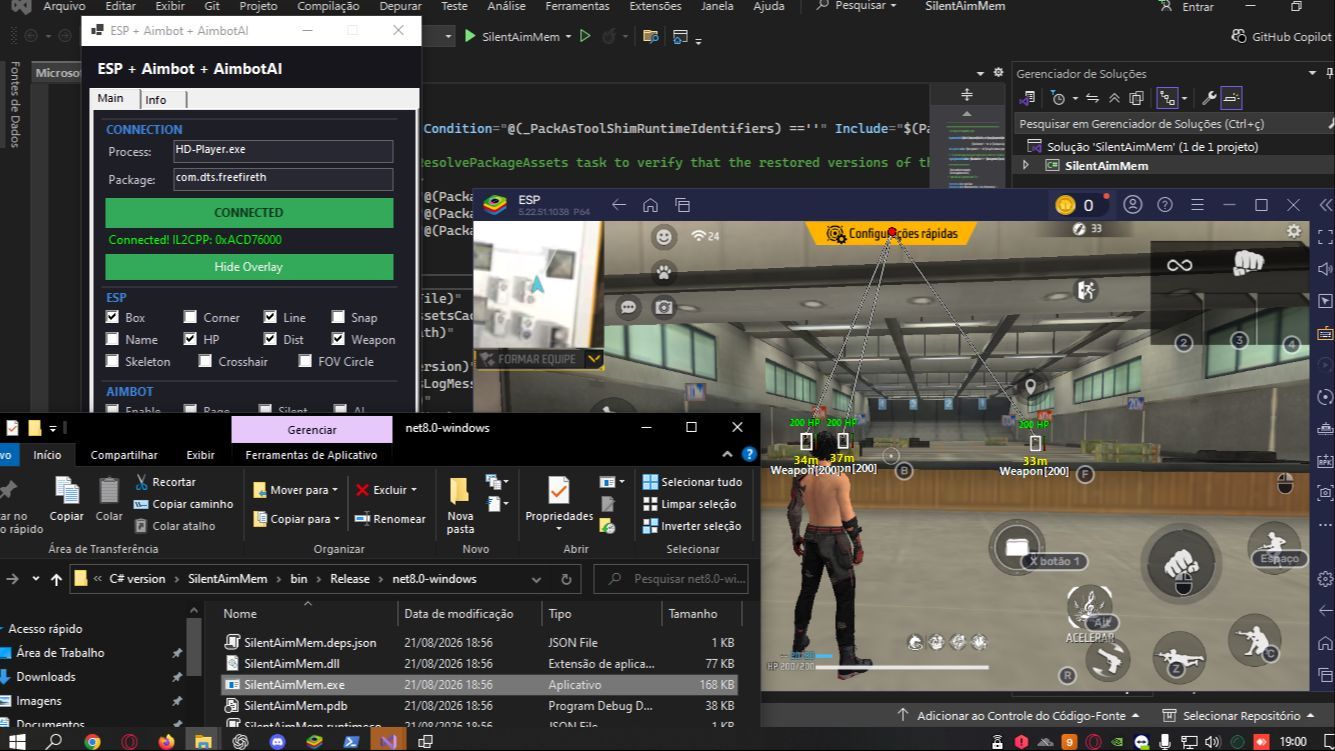Viewport: 1335px width, 751px height.
Task: Uncheck the Box ESP checkbox
Action: [112, 317]
